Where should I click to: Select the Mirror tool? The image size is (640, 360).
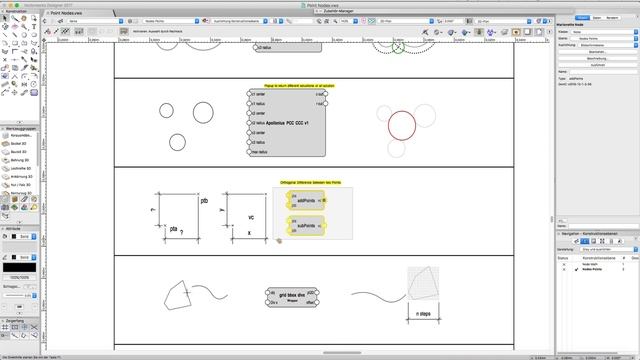click(24, 84)
